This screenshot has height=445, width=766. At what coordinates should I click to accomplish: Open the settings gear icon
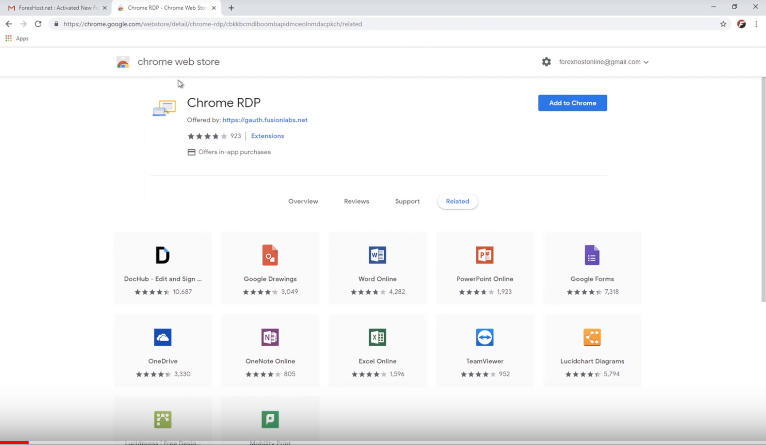click(546, 62)
